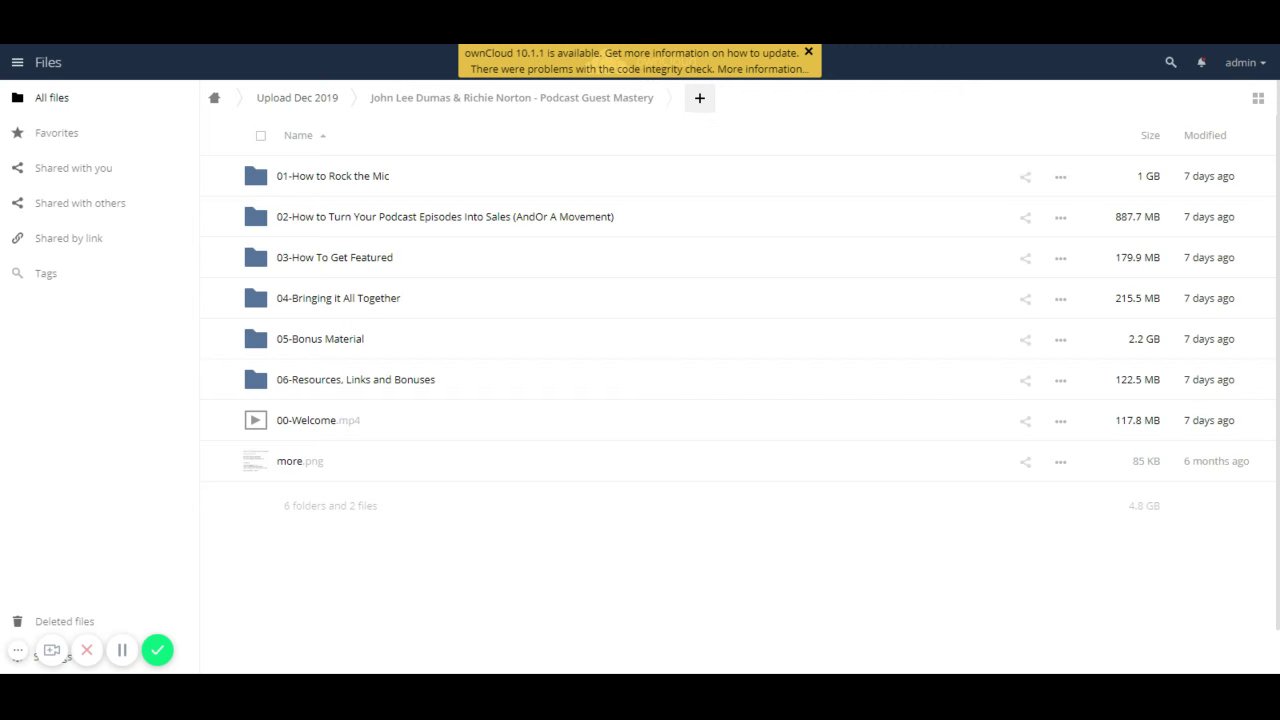This screenshot has height=720, width=1280.
Task: Open the search magnifier icon
Action: click(x=1171, y=62)
